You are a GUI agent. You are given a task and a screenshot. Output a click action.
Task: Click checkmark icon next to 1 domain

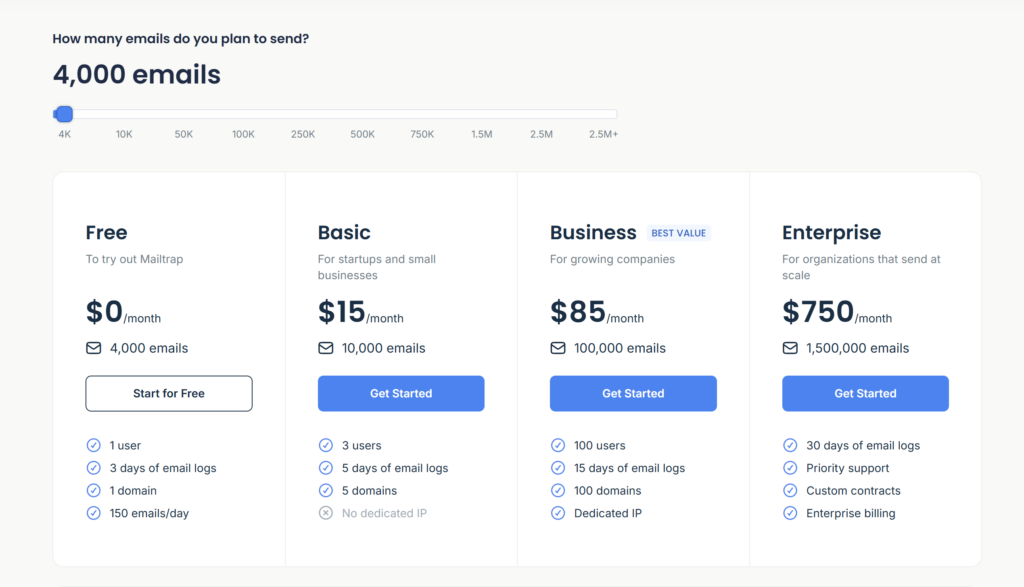93,490
